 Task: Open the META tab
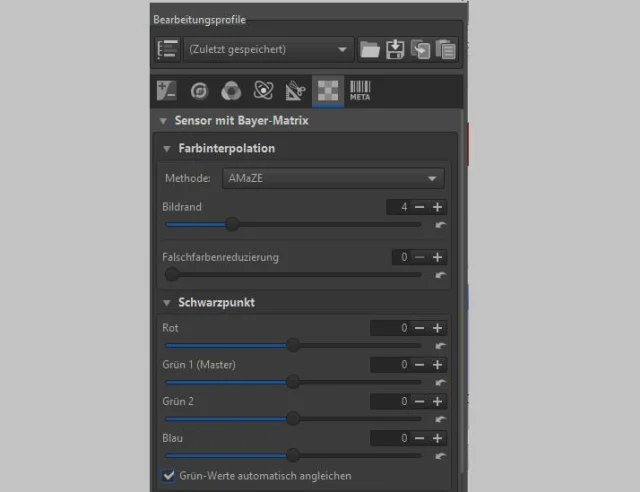point(360,91)
